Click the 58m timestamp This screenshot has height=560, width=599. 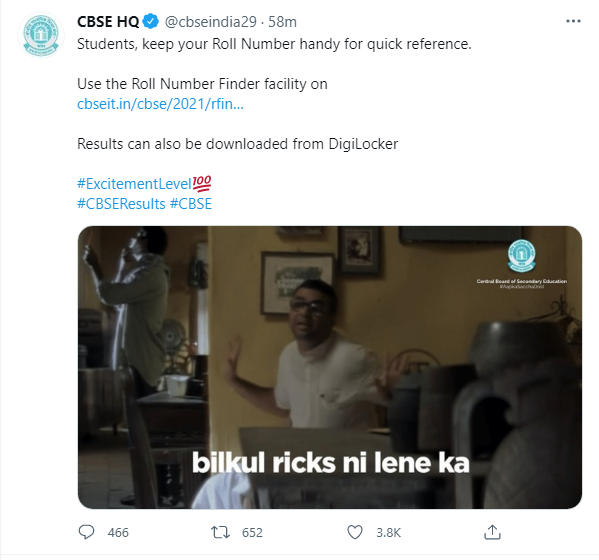tap(282, 22)
